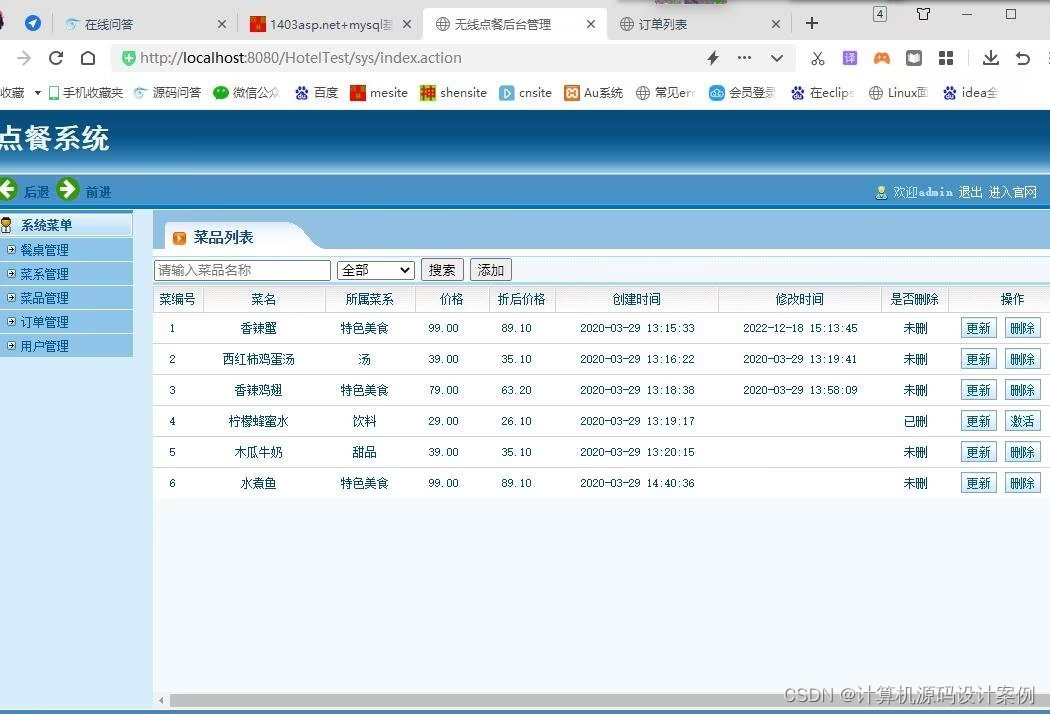Click 更新 for 木瓜牛奶 row
1050x714 pixels.
[x=978, y=452]
